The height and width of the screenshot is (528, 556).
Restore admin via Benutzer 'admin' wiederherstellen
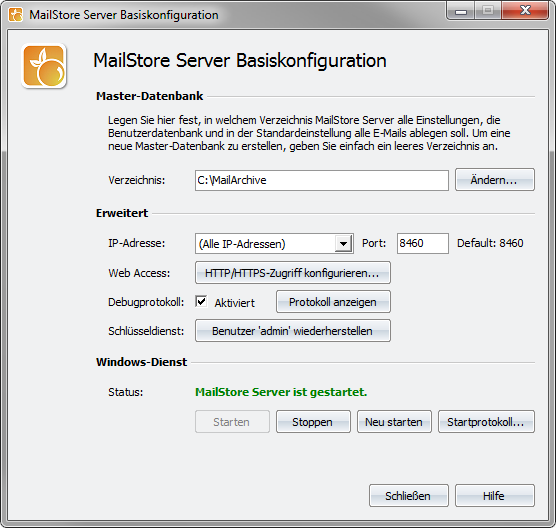click(293, 330)
